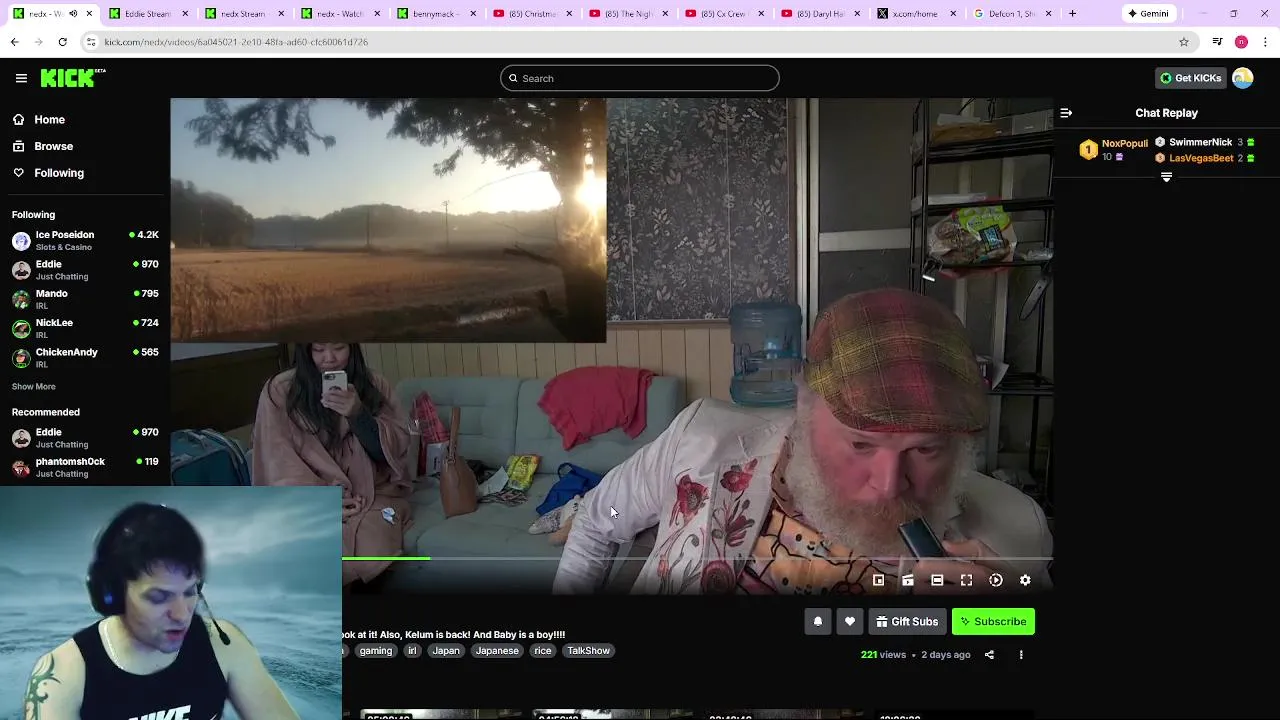
Task: Reload the browser page
Action: pyautogui.click(x=62, y=42)
